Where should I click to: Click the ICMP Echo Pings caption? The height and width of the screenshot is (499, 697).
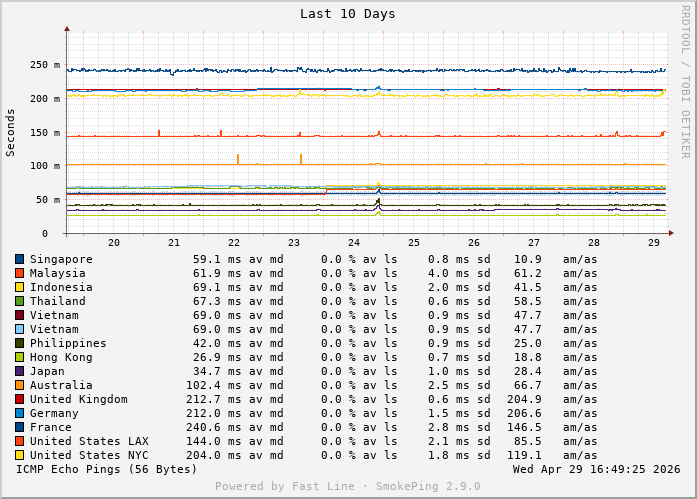pyautogui.click(x=107, y=469)
